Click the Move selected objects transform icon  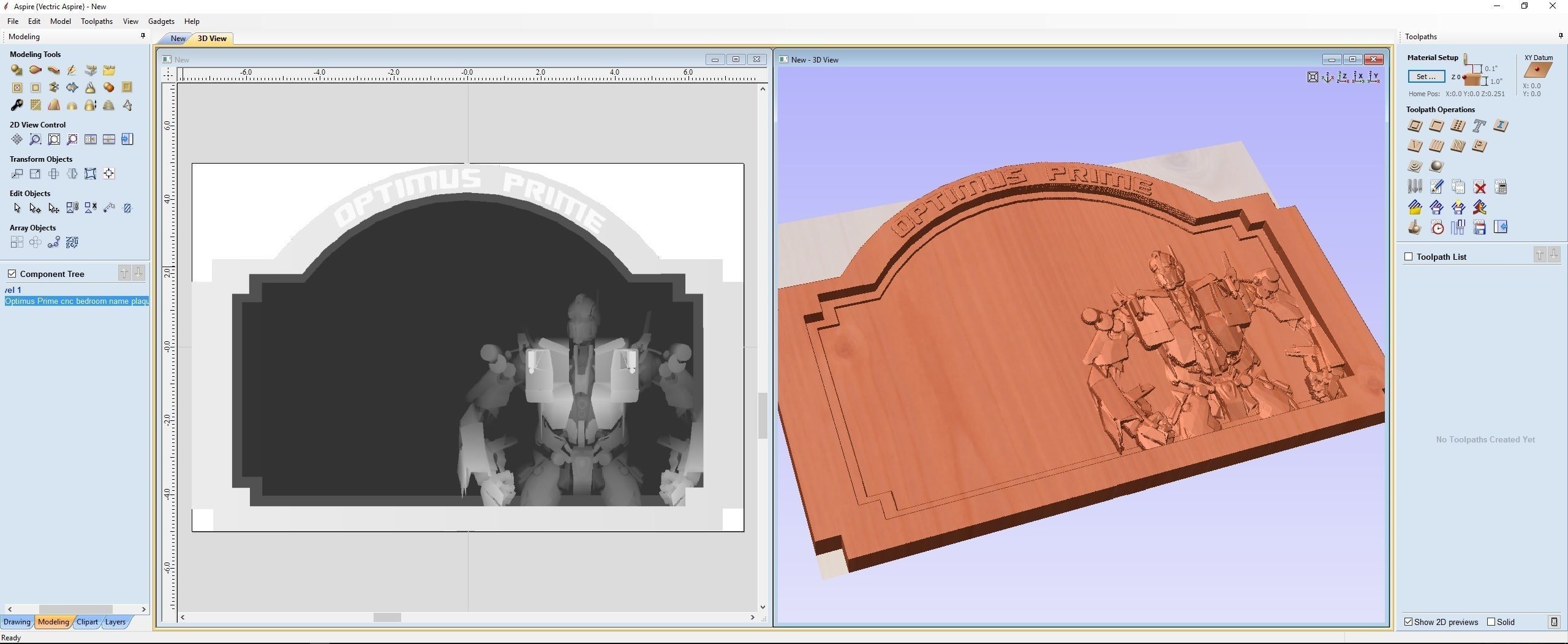17,174
